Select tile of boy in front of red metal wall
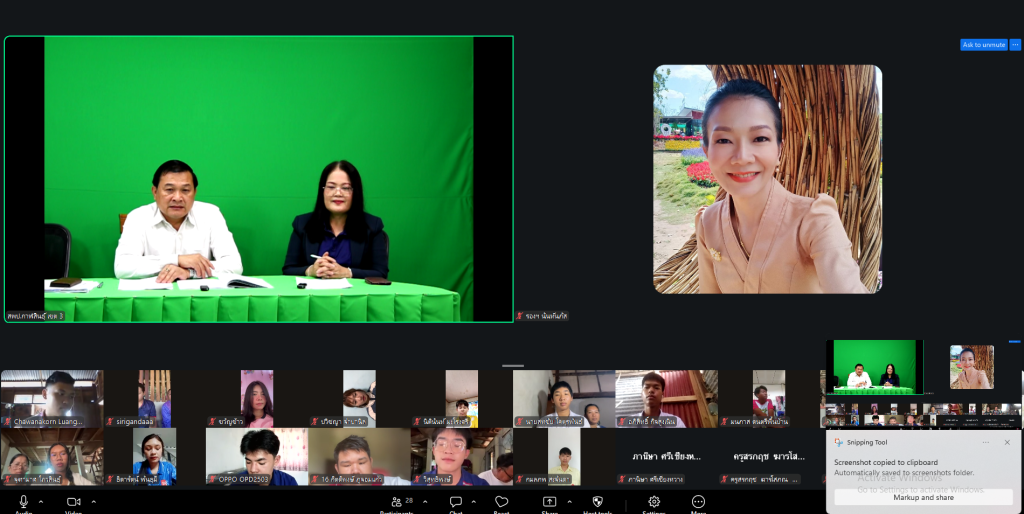1024x514 pixels. pos(667,399)
